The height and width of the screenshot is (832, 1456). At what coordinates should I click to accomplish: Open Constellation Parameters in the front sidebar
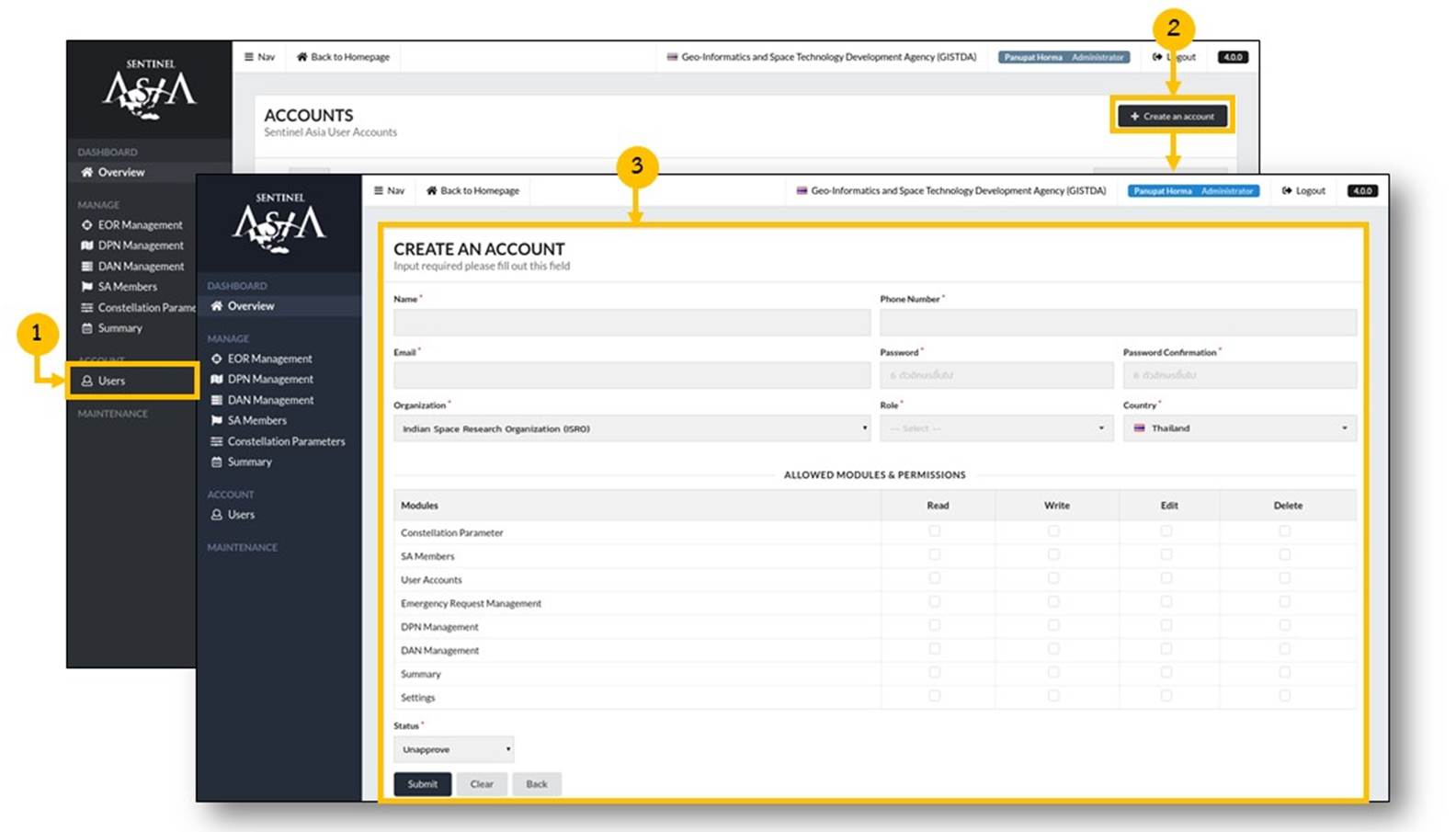[286, 441]
